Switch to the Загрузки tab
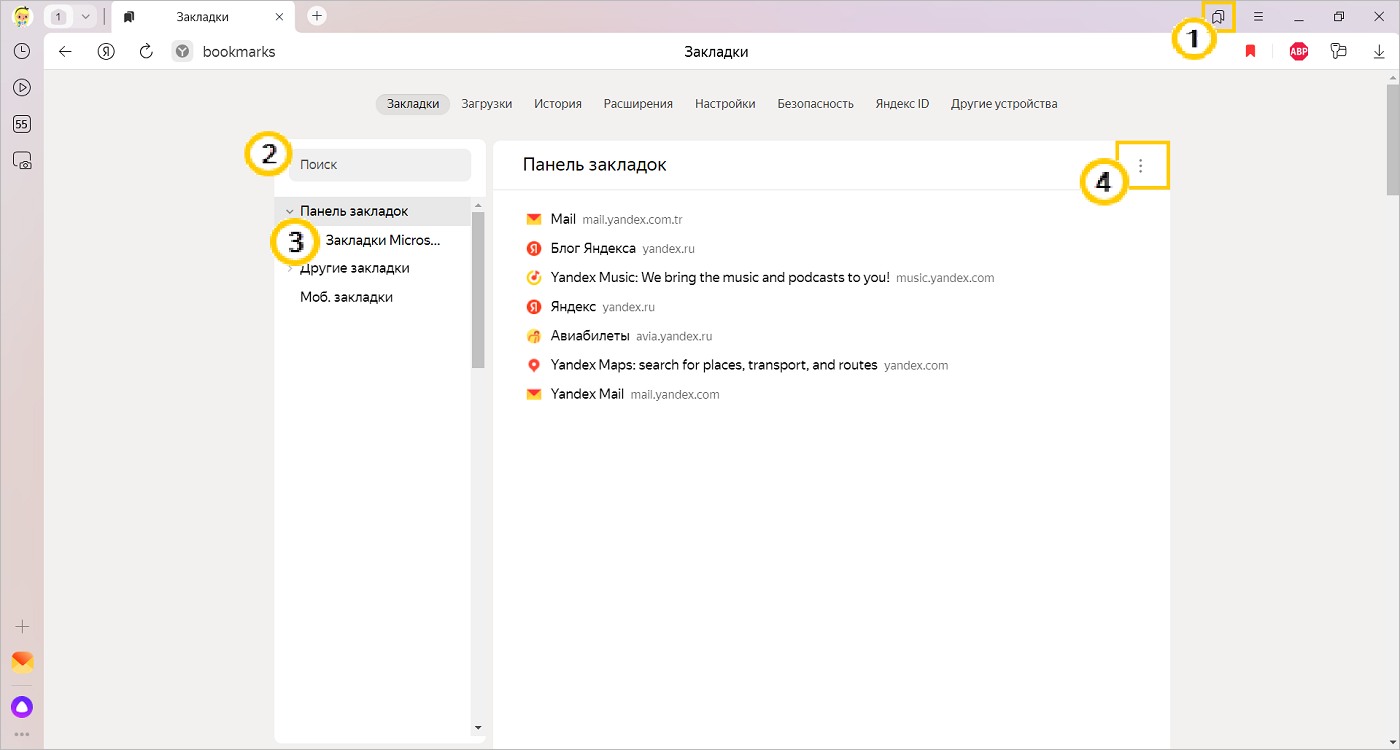Viewport: 1400px width, 750px height. pos(487,104)
